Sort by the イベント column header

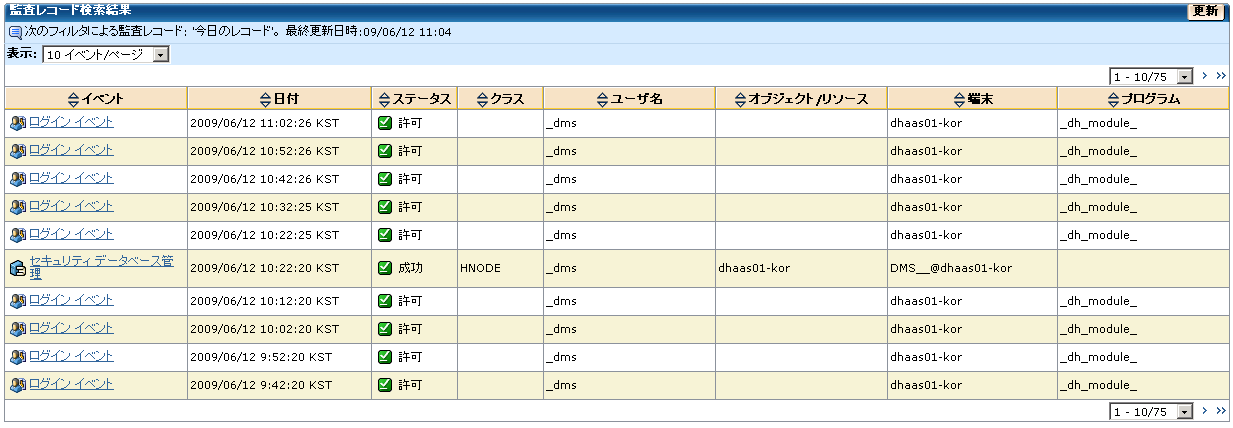pyautogui.click(x=95, y=98)
